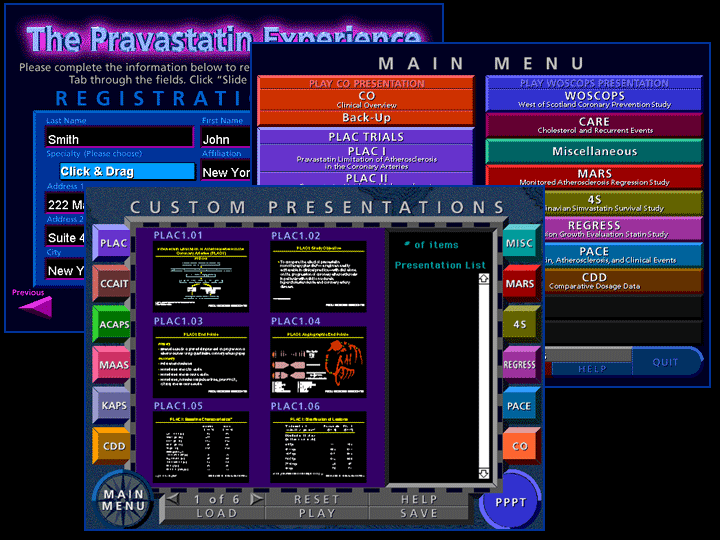Click the PLAY button
This screenshot has height=540, width=720.
point(317,513)
